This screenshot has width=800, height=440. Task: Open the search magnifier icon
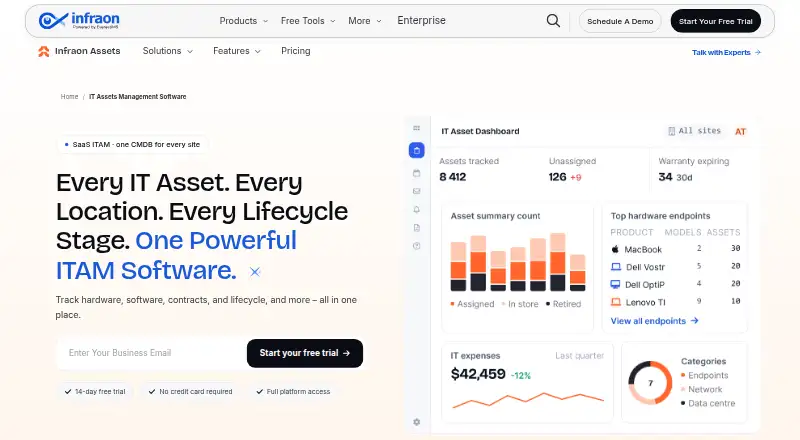[x=553, y=20]
